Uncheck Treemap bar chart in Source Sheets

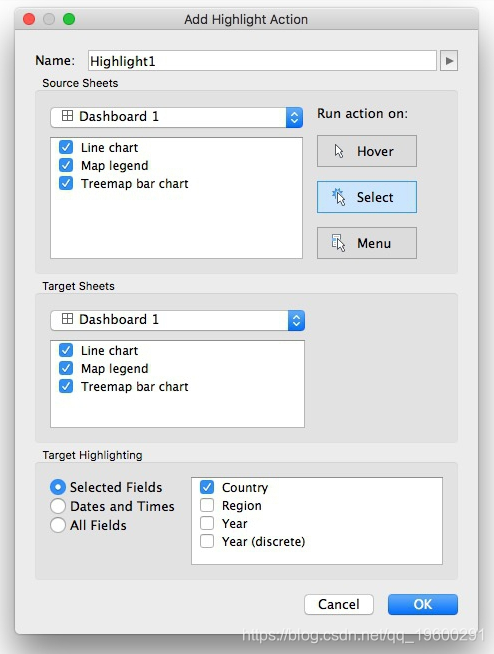(66, 183)
